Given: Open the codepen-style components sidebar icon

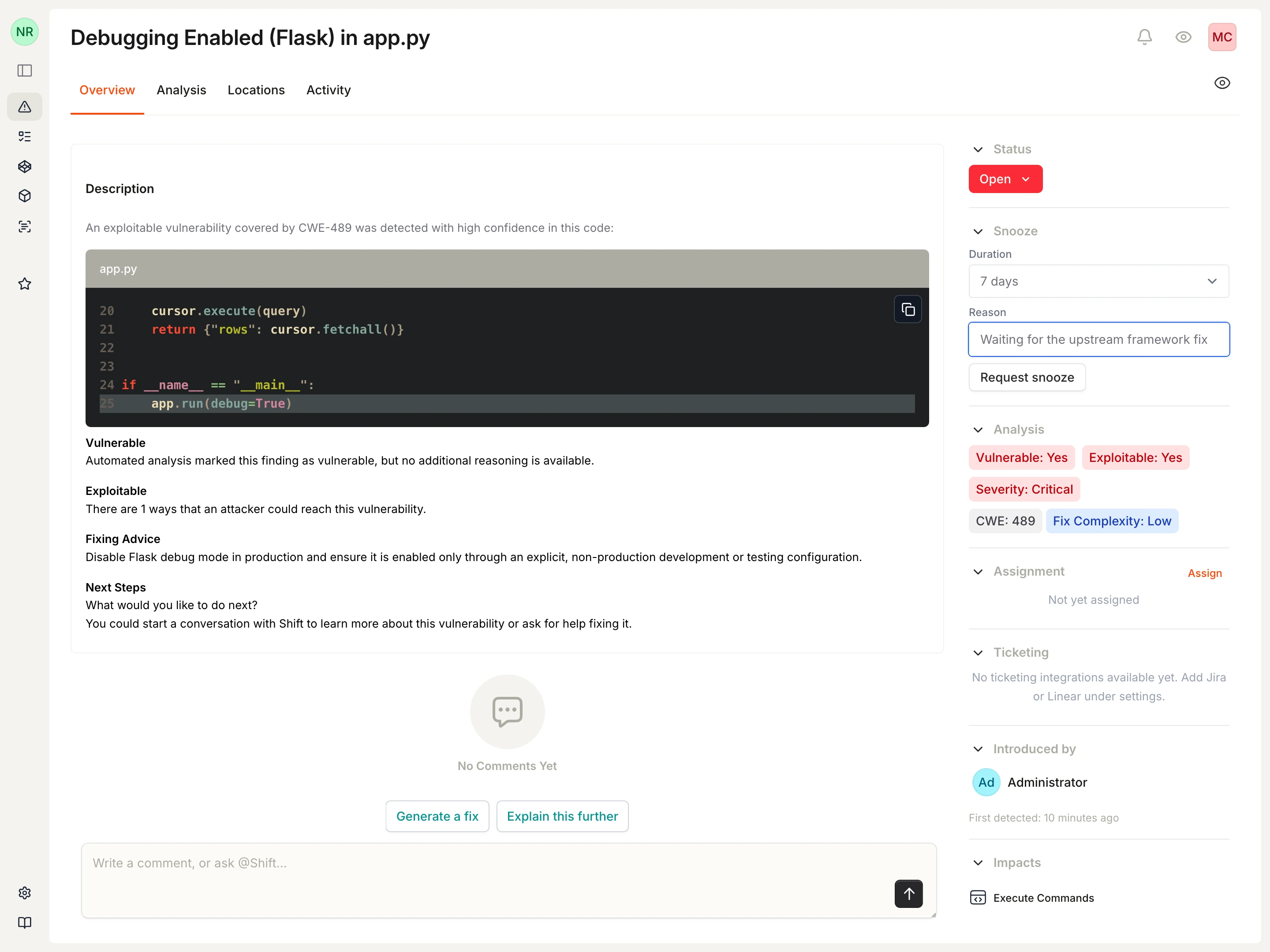Looking at the screenshot, I should [25, 167].
